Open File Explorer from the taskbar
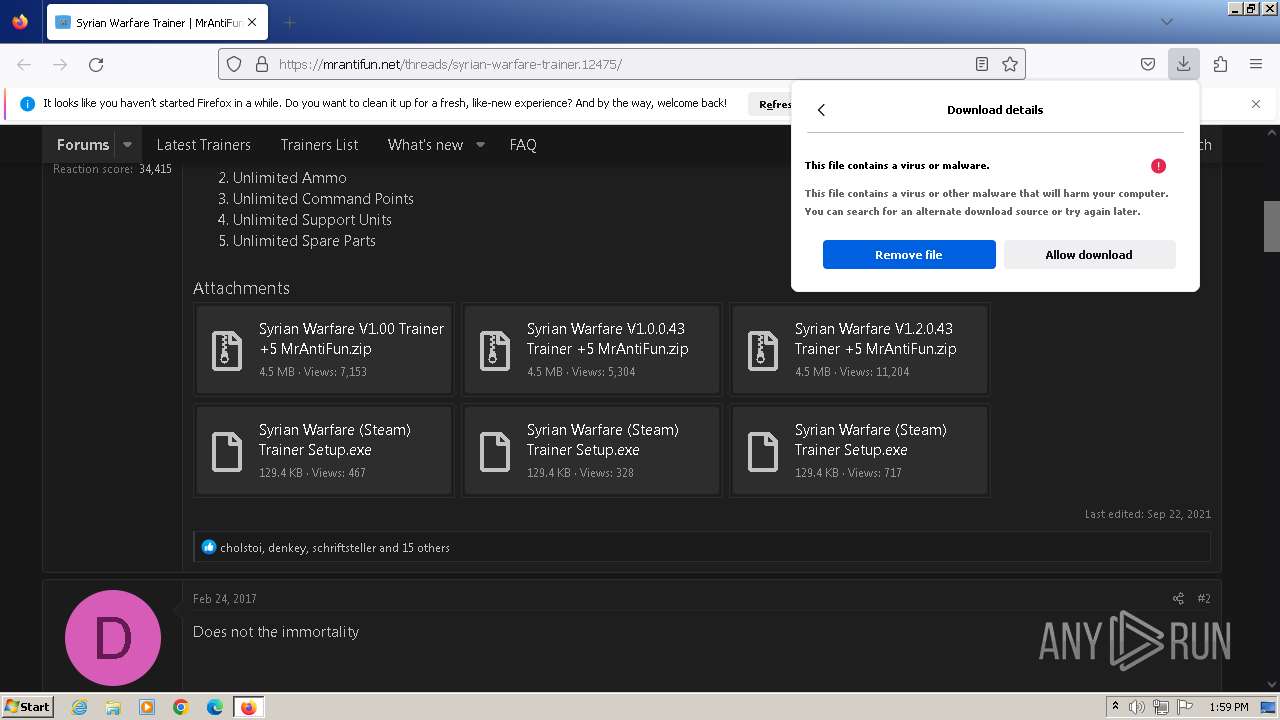The image size is (1280, 720). tap(113, 707)
